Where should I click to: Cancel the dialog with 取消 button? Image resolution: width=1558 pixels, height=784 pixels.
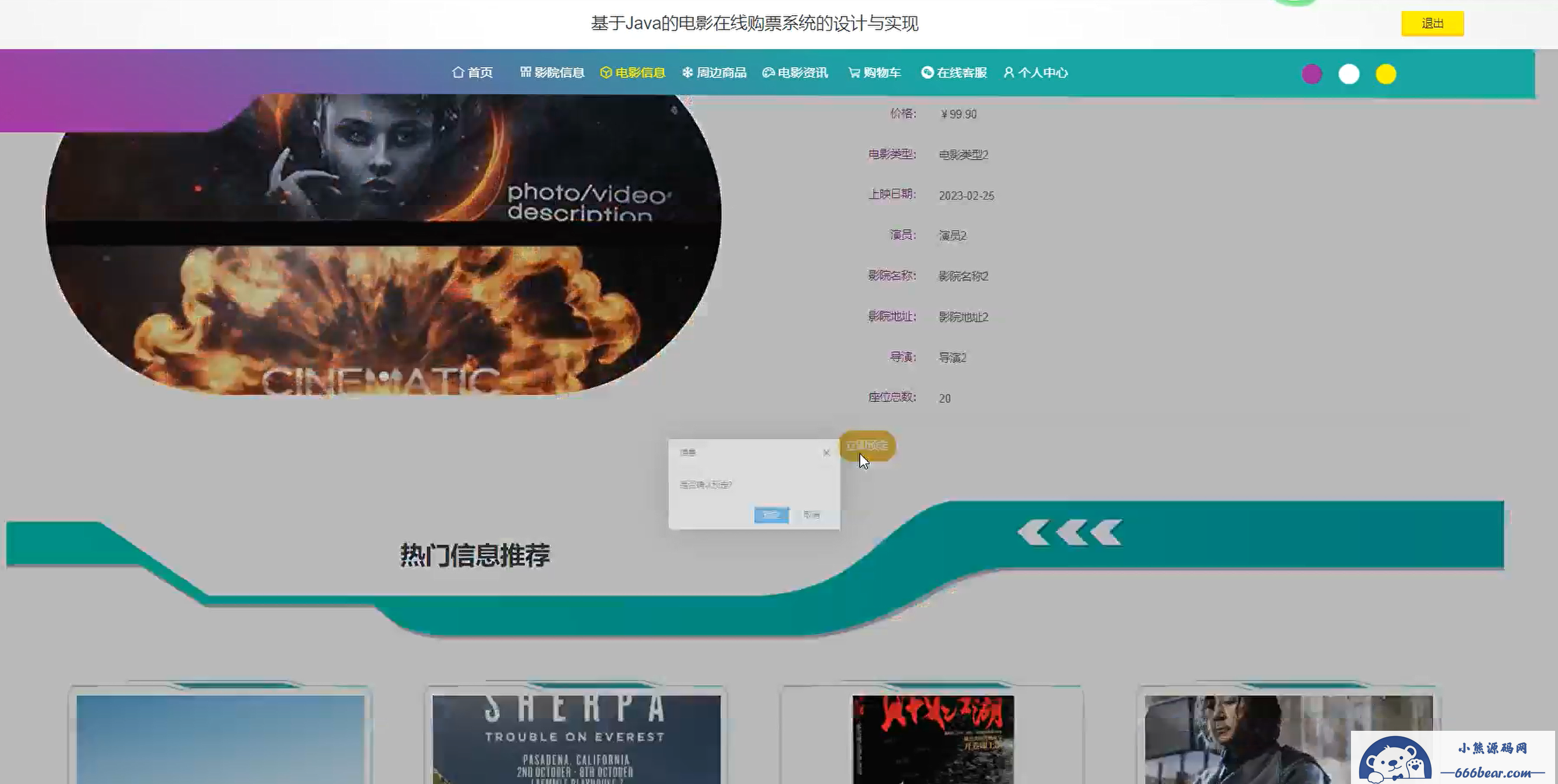pos(811,515)
